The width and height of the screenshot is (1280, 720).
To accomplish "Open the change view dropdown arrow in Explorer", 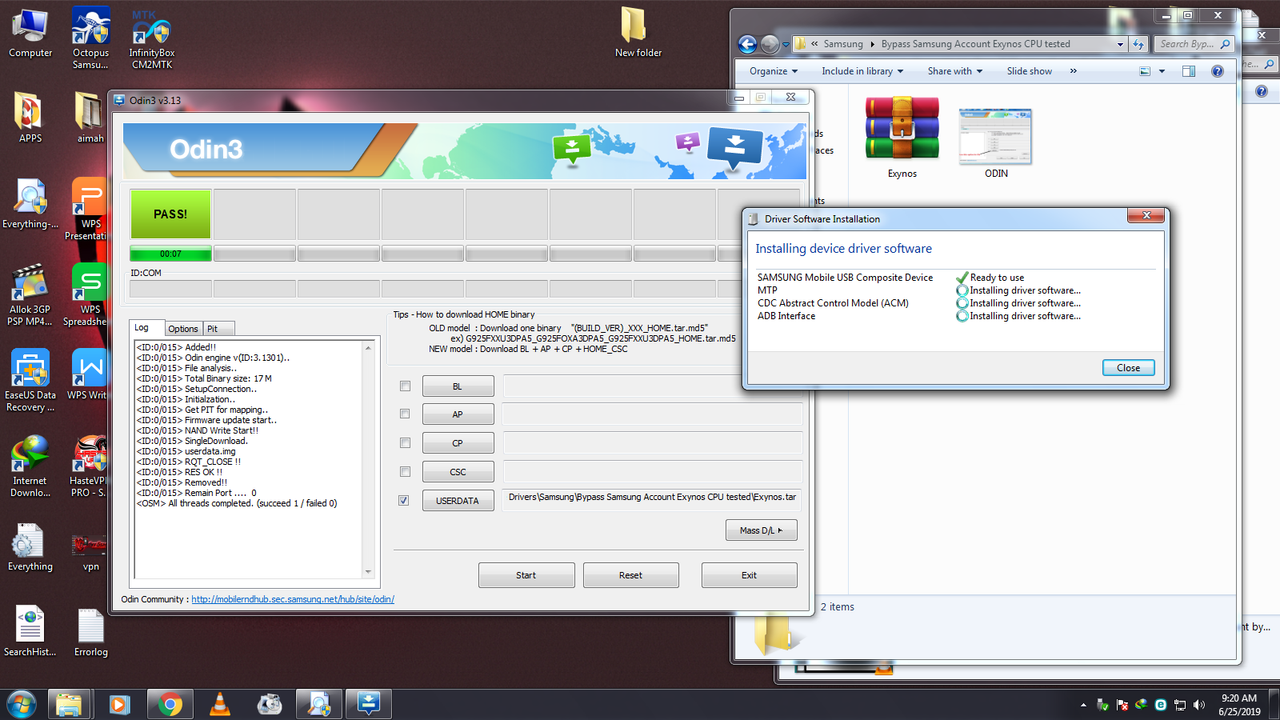I will coord(1162,71).
